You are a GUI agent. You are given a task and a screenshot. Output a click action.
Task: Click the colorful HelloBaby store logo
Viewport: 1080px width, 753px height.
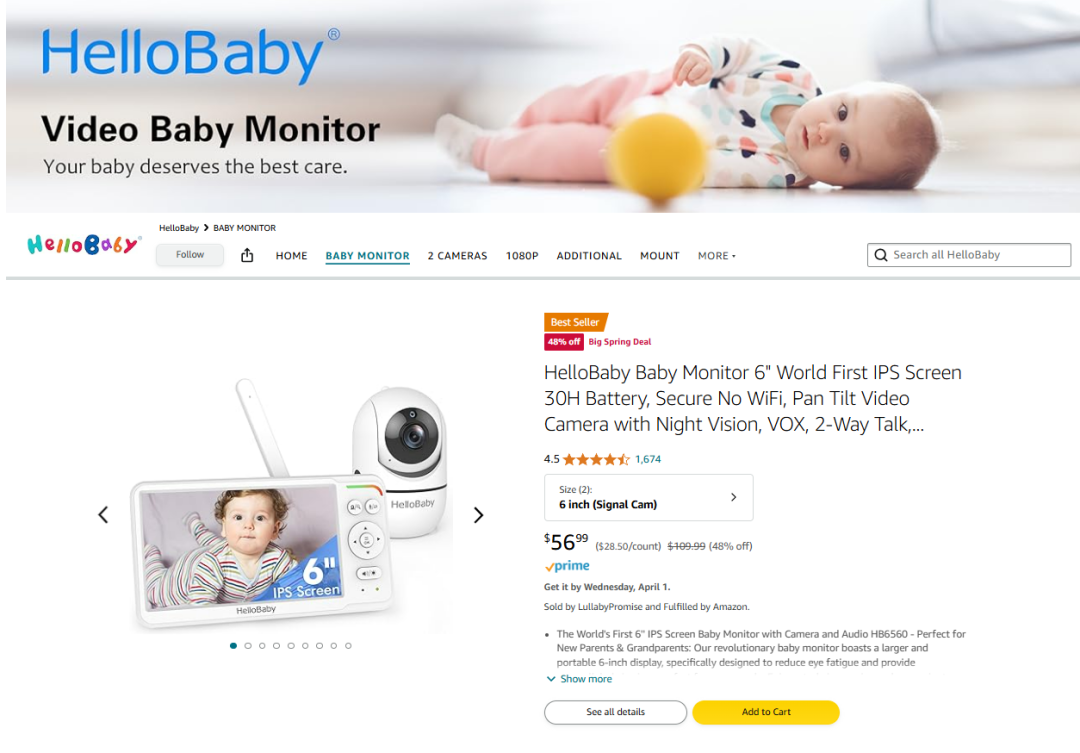(x=84, y=245)
